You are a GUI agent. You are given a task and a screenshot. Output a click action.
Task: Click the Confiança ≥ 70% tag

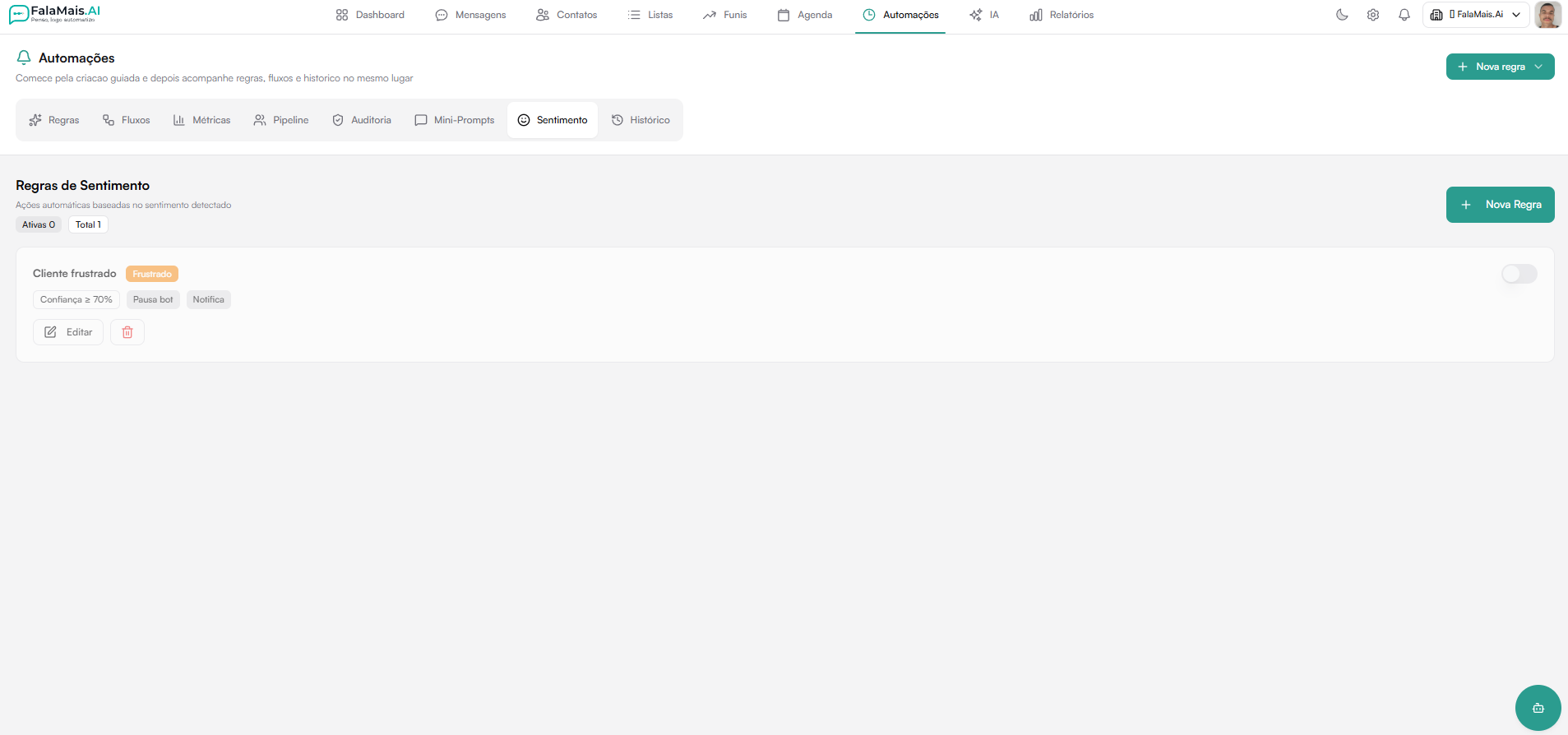[x=76, y=299]
